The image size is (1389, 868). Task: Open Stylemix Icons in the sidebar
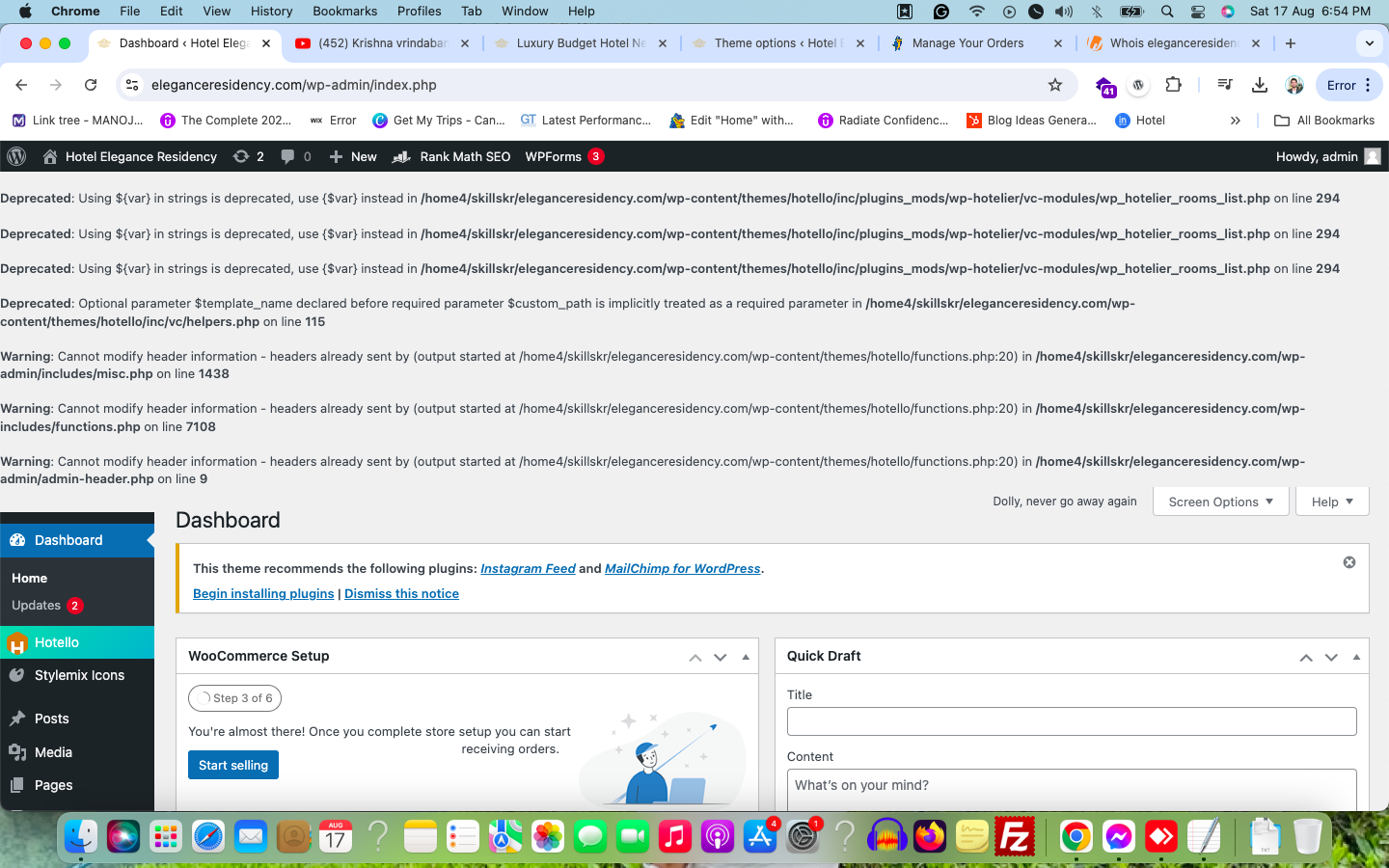77,675
